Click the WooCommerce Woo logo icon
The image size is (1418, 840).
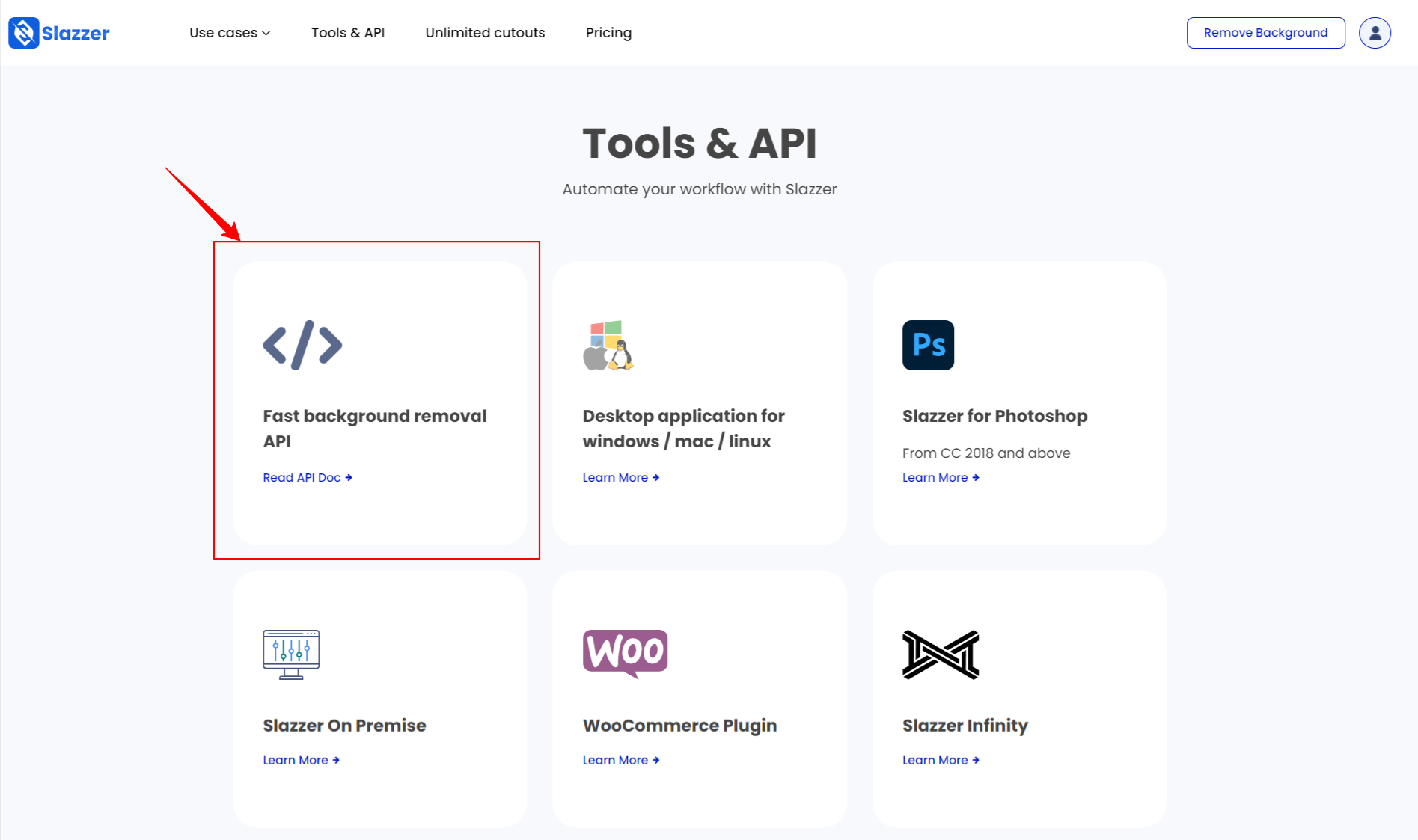[625, 654]
